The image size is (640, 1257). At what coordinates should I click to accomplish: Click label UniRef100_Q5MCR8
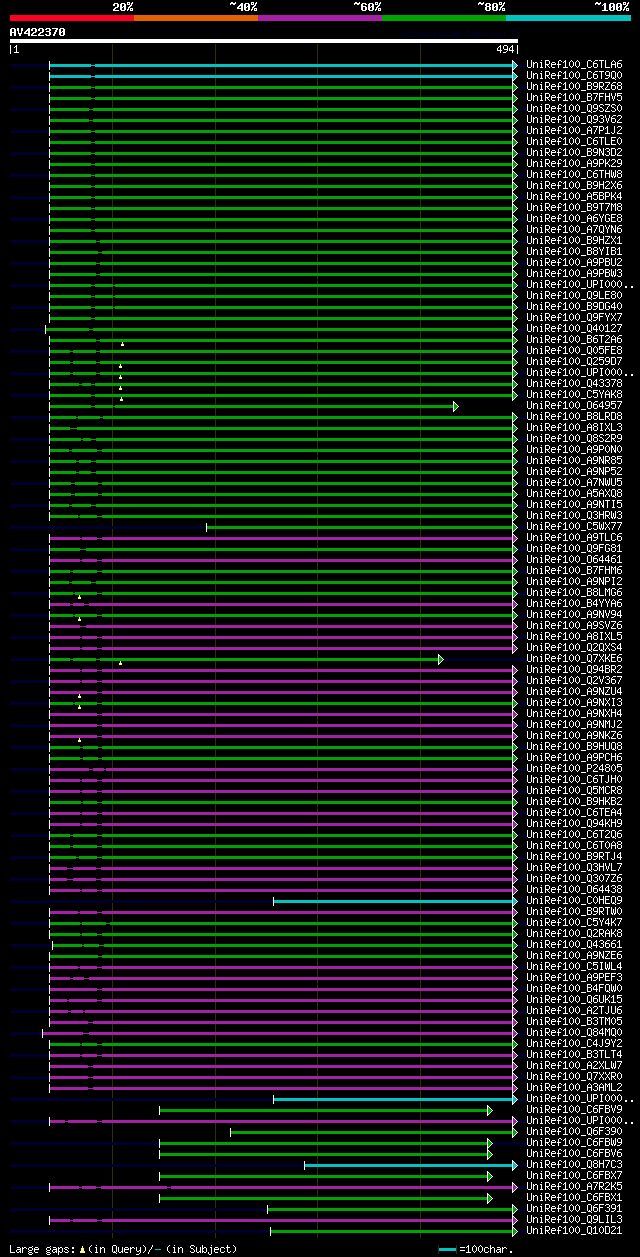click(x=574, y=791)
